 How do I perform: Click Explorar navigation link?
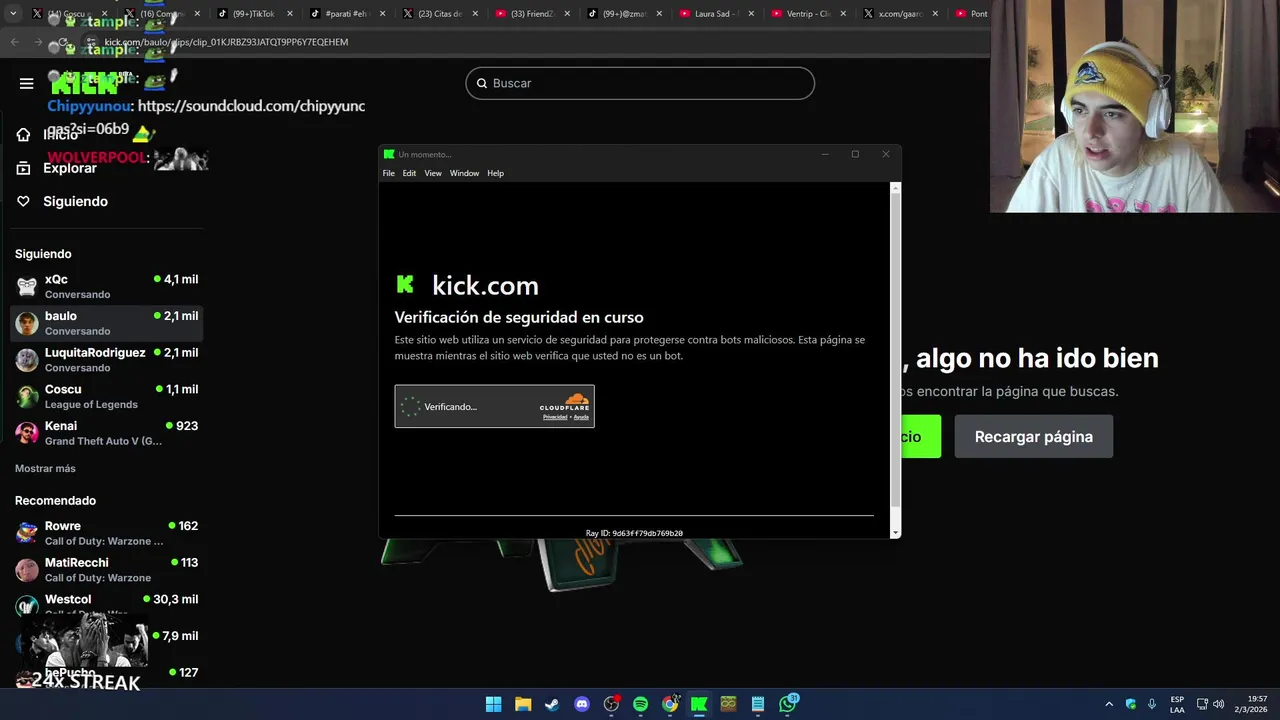point(70,168)
